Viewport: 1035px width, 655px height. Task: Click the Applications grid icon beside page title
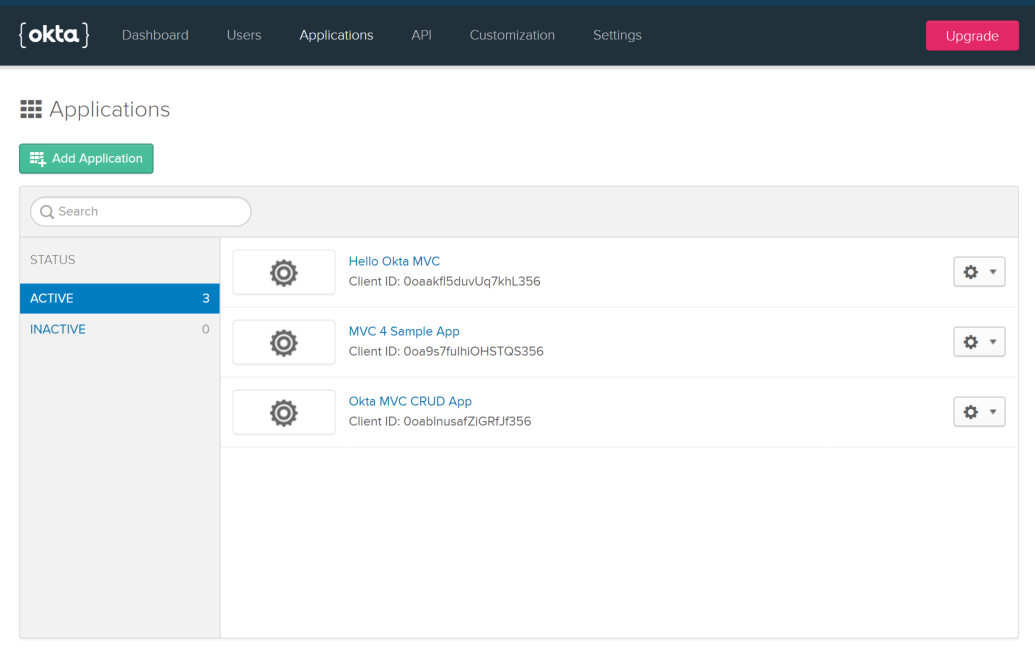click(x=31, y=110)
